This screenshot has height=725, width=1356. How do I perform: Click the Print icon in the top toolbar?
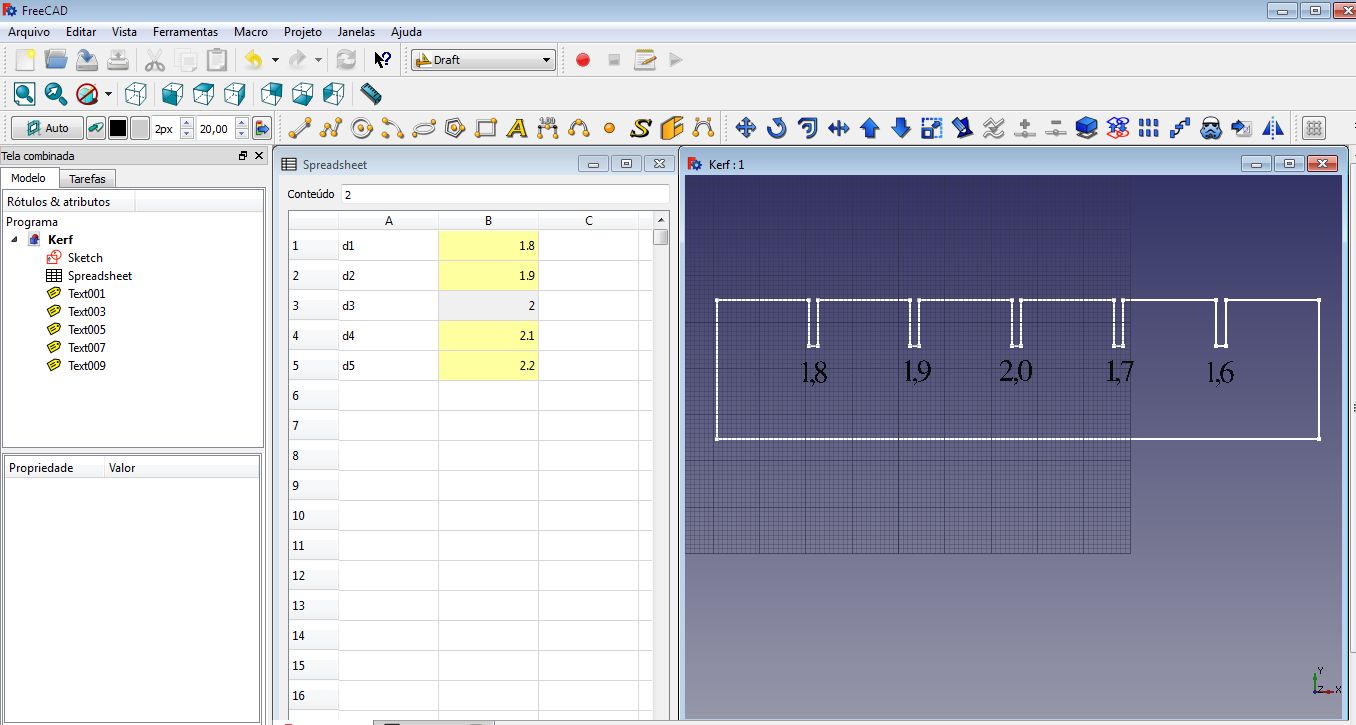pyautogui.click(x=118, y=60)
